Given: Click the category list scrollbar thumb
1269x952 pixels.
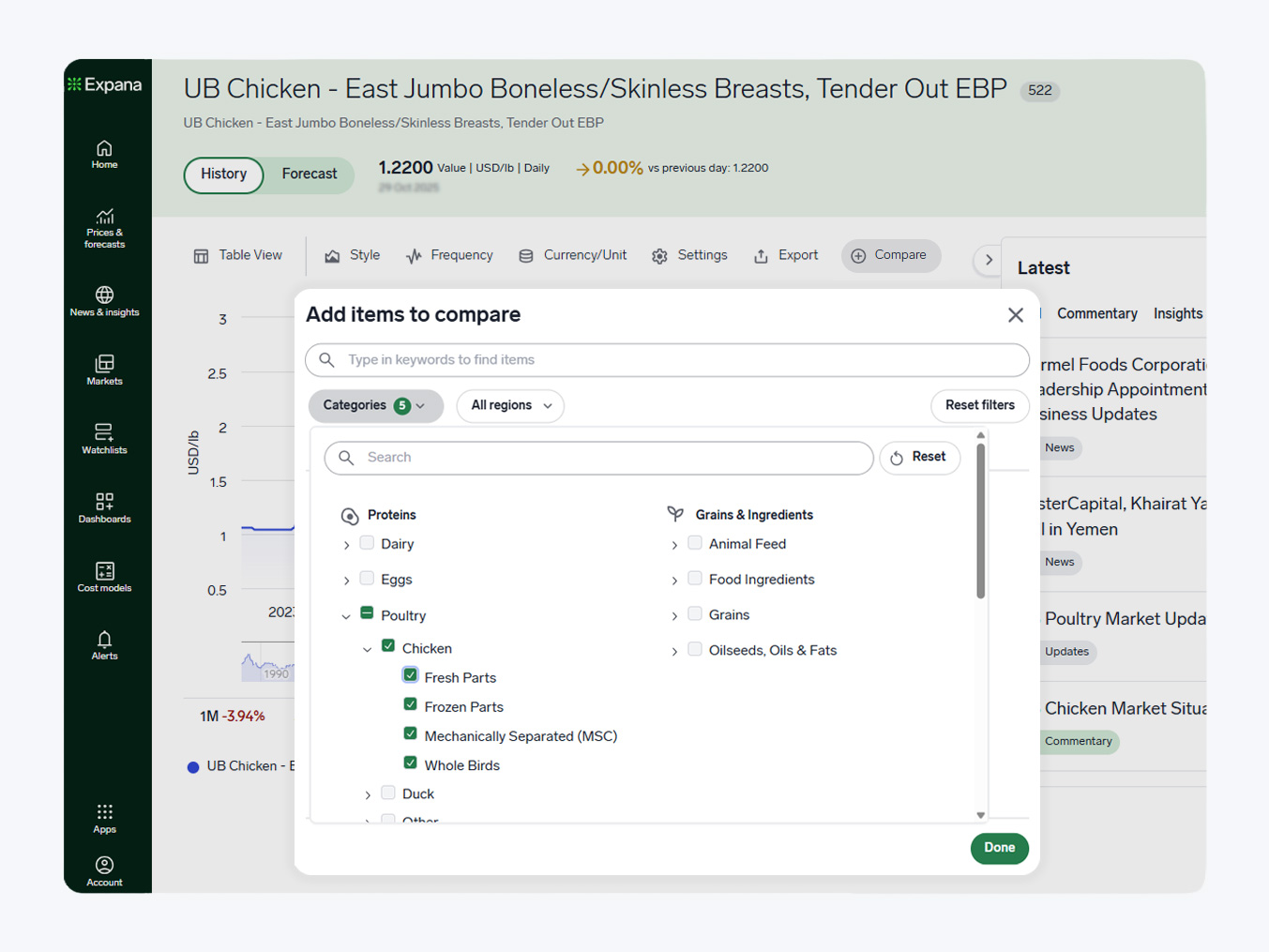Looking at the screenshot, I should click(x=980, y=521).
